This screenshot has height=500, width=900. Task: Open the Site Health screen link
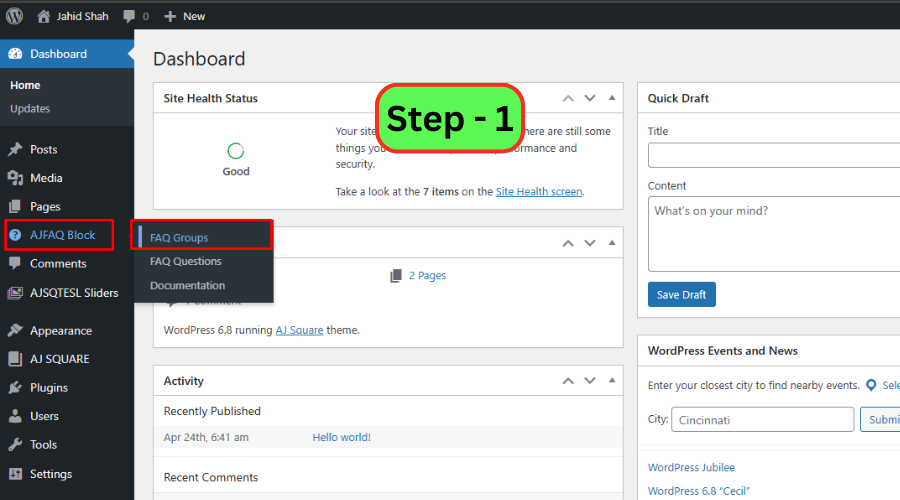(x=539, y=192)
